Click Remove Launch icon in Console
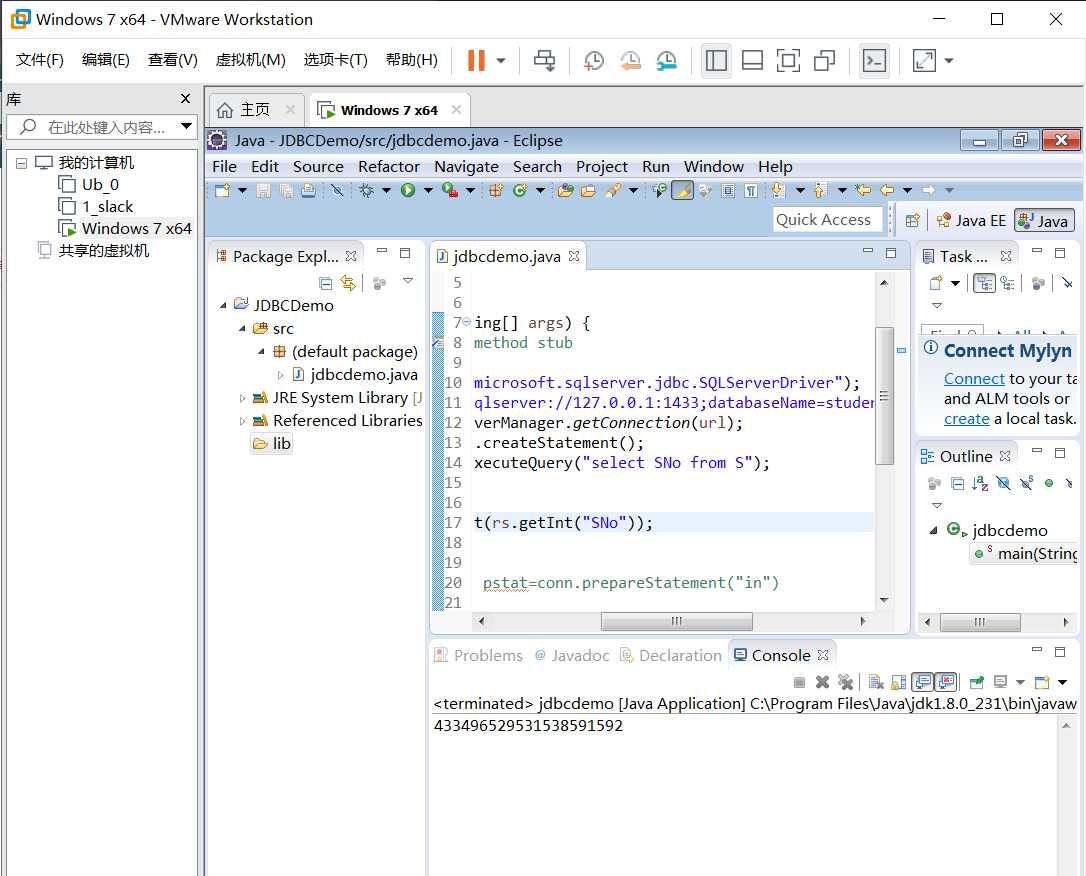 pos(822,682)
